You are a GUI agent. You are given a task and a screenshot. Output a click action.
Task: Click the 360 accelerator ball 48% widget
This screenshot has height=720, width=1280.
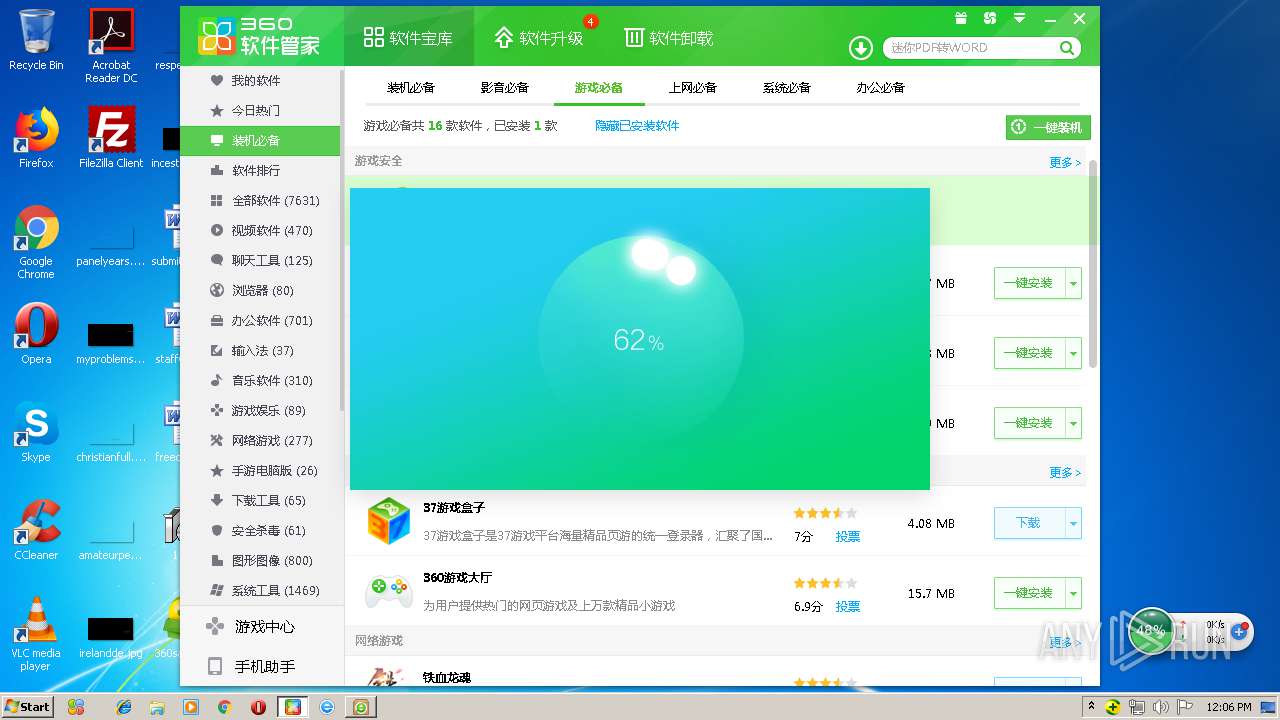click(1151, 631)
